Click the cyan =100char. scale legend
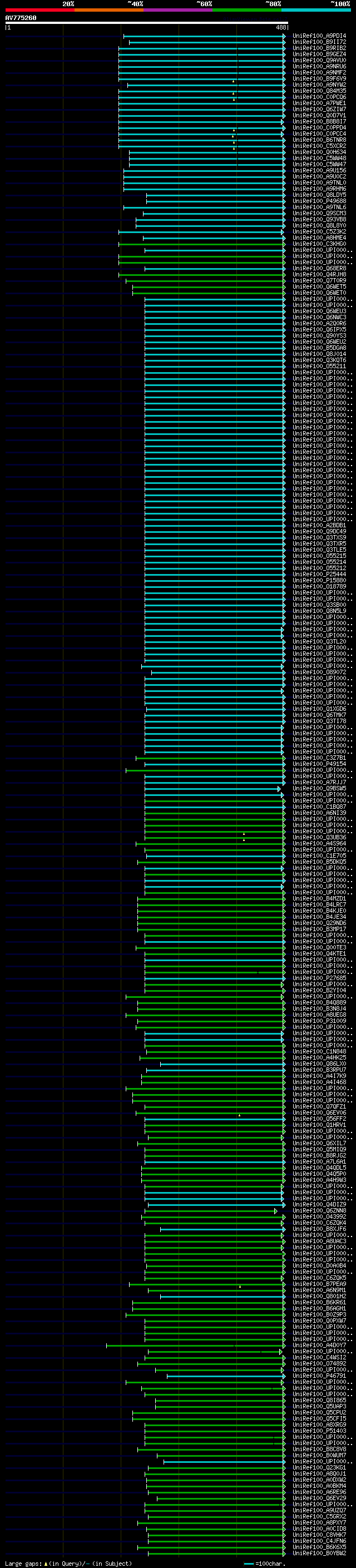Viewport: 356px width, 1568px height. pos(264,1564)
